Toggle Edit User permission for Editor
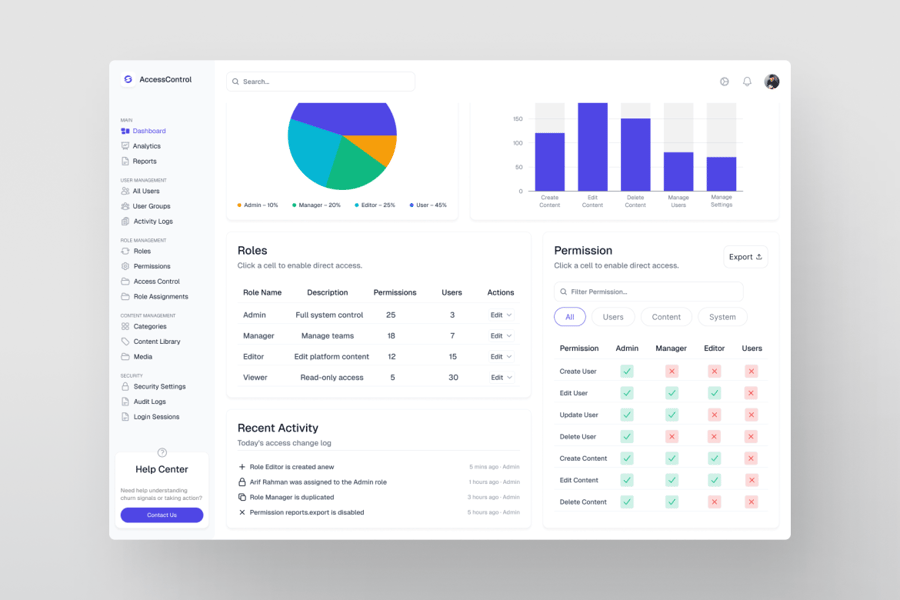The height and width of the screenshot is (600, 900). tap(714, 393)
